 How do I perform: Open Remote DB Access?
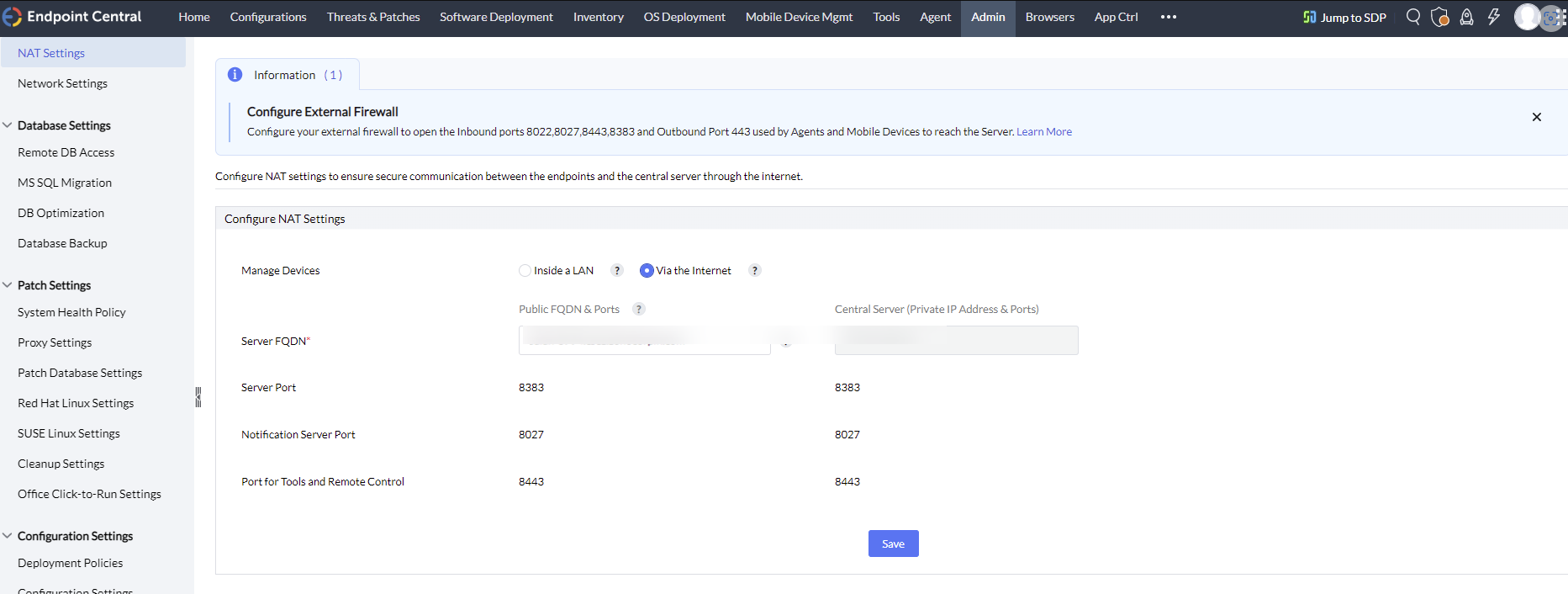click(x=66, y=152)
